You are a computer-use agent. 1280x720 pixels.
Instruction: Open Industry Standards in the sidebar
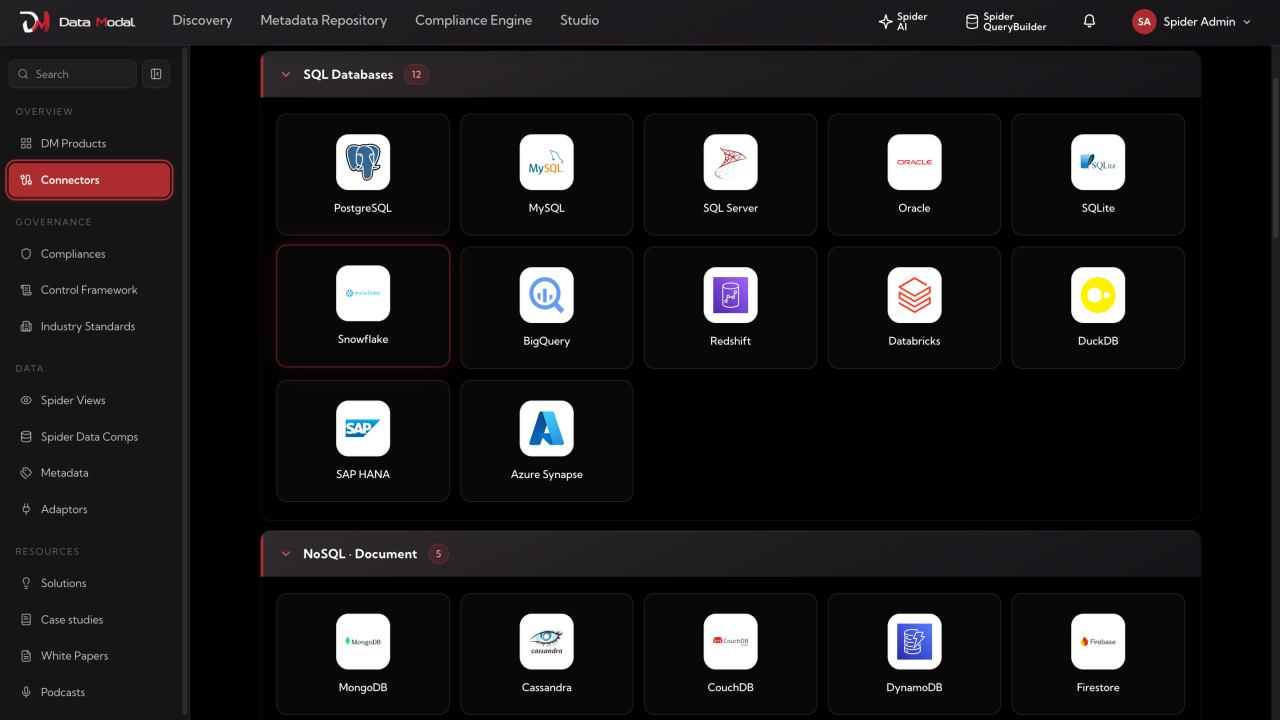coord(90,327)
